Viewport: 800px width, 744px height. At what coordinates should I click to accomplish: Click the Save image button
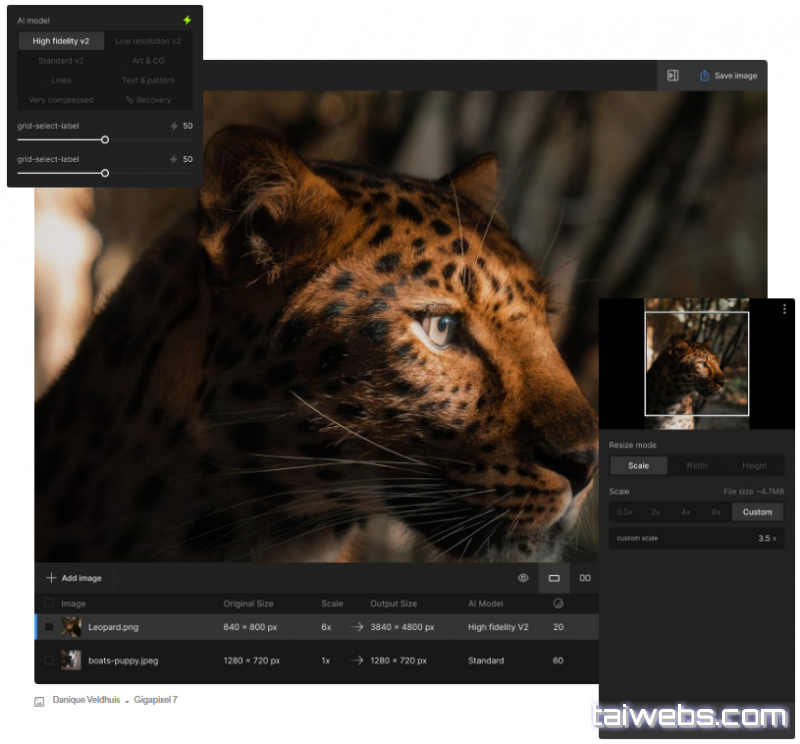click(x=728, y=75)
